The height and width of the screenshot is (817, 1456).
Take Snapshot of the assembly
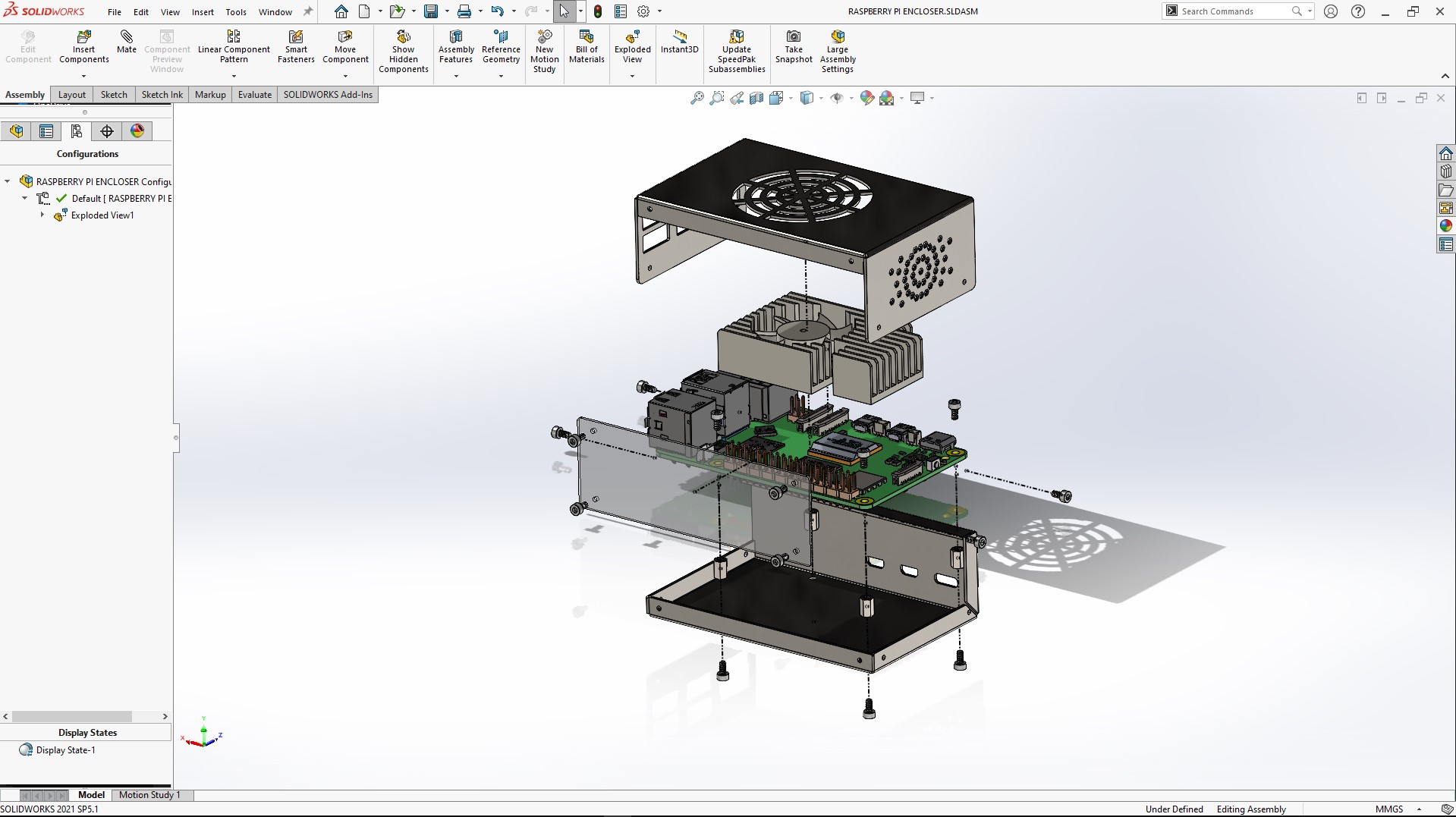(794, 47)
